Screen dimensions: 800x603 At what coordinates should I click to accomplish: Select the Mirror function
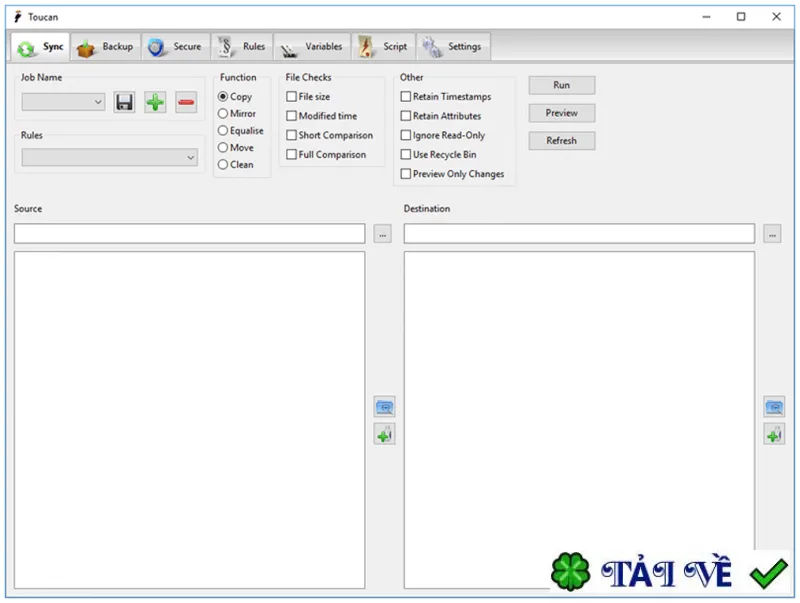click(x=237, y=113)
